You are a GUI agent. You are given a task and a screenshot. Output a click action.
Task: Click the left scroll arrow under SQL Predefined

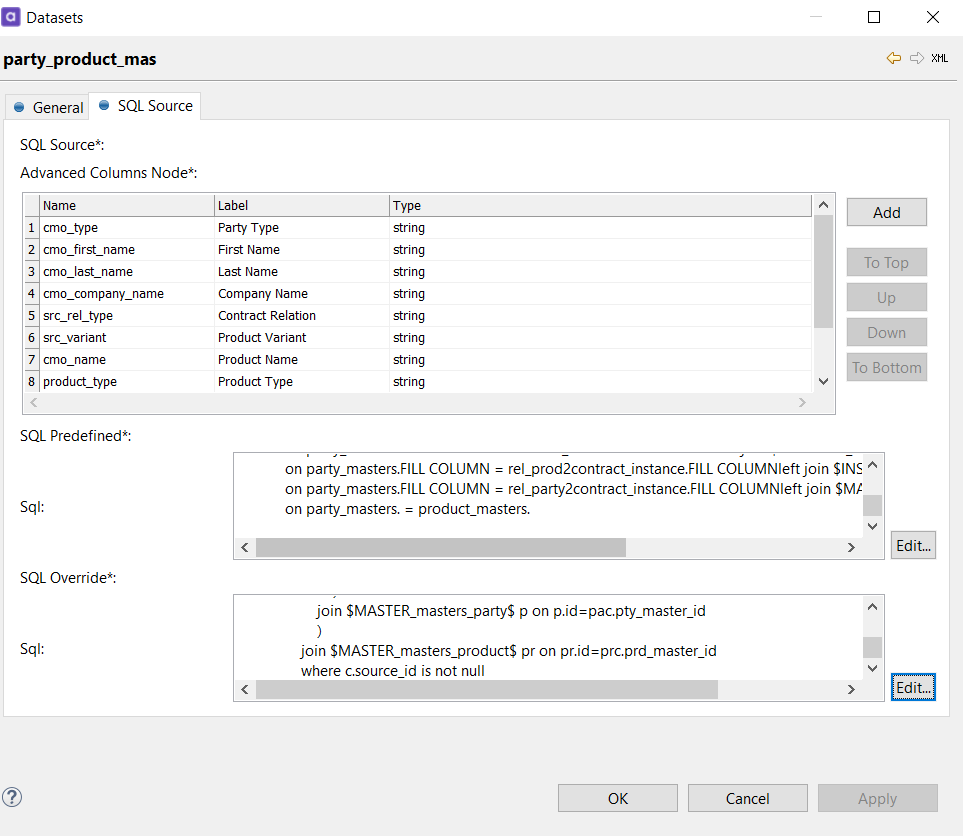(x=244, y=548)
